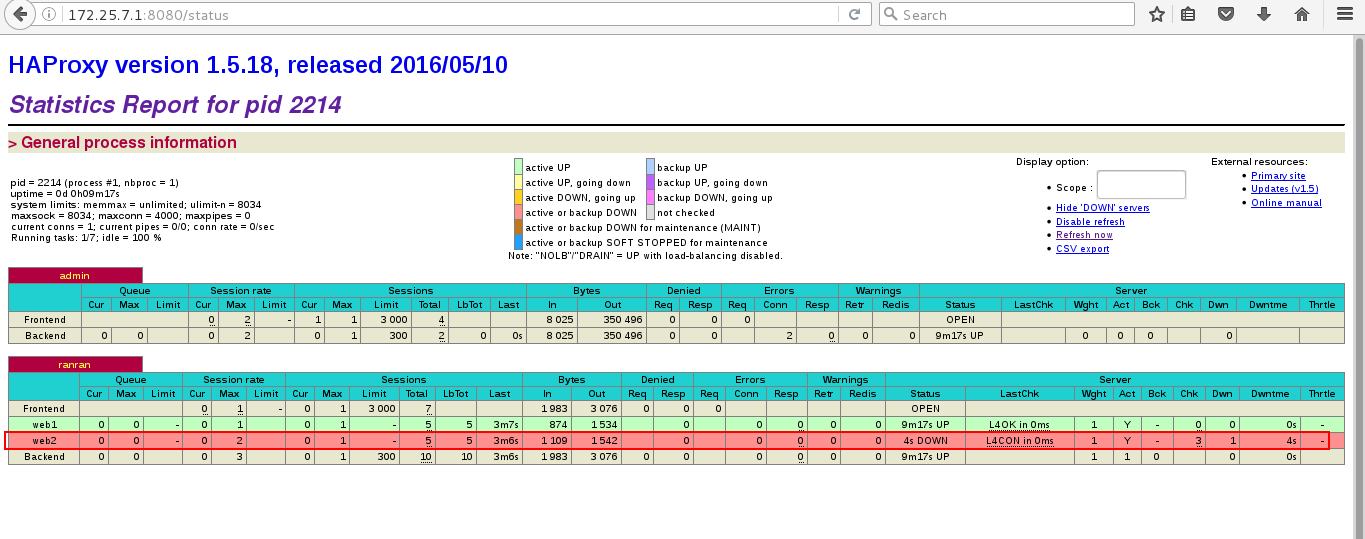Click the admin proxy title

point(75,275)
